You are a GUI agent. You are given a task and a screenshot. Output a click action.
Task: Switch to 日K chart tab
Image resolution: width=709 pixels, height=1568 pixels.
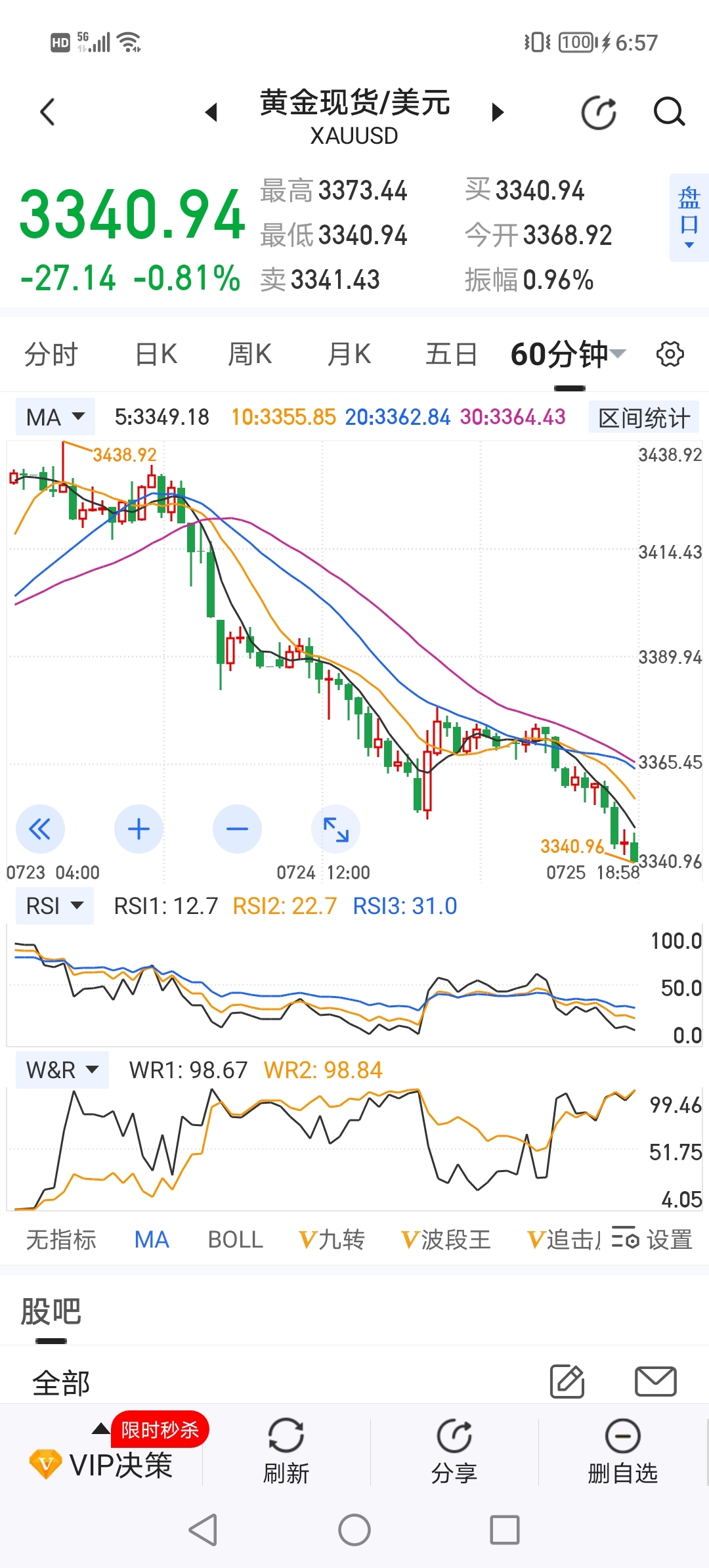(156, 355)
